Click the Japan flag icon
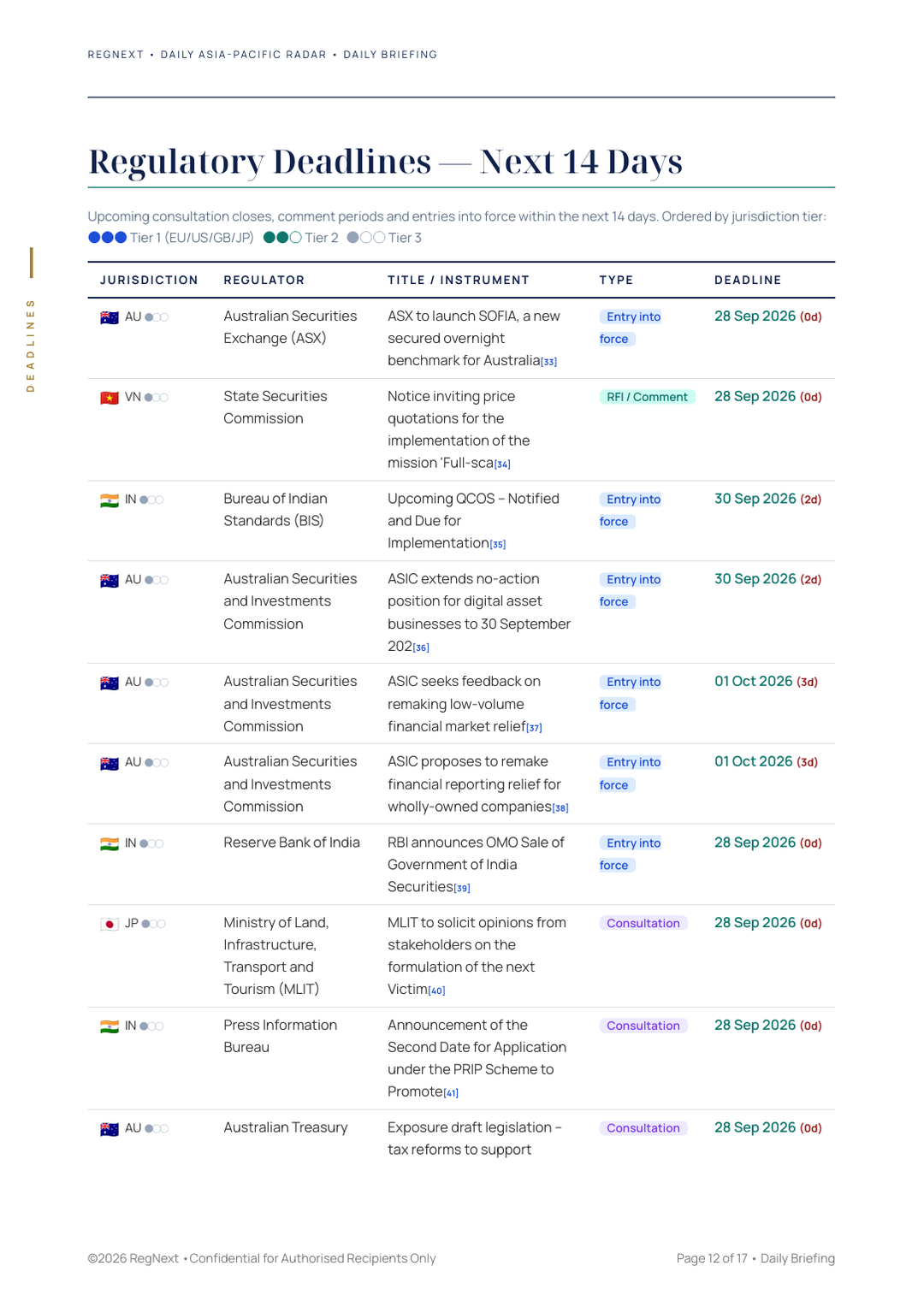The height and width of the screenshot is (1307, 924). (x=110, y=924)
